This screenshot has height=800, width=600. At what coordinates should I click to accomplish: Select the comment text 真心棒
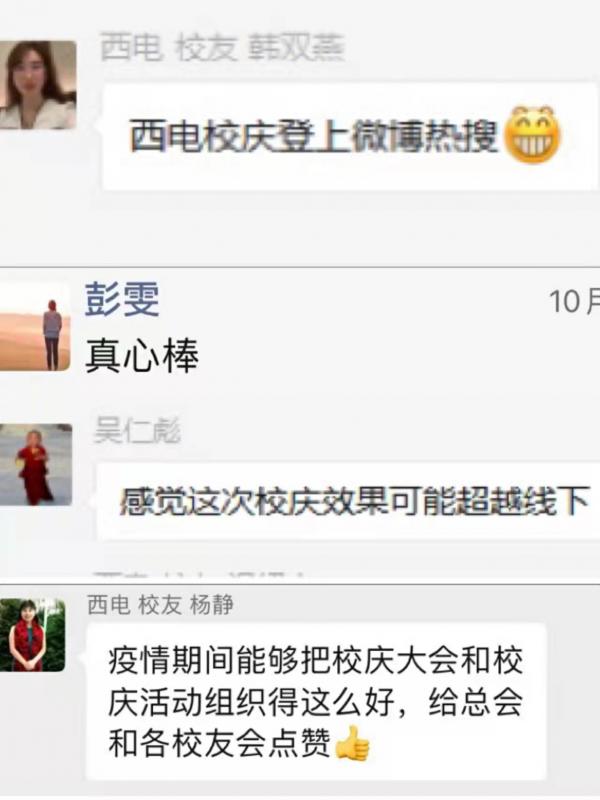[x=142, y=356]
